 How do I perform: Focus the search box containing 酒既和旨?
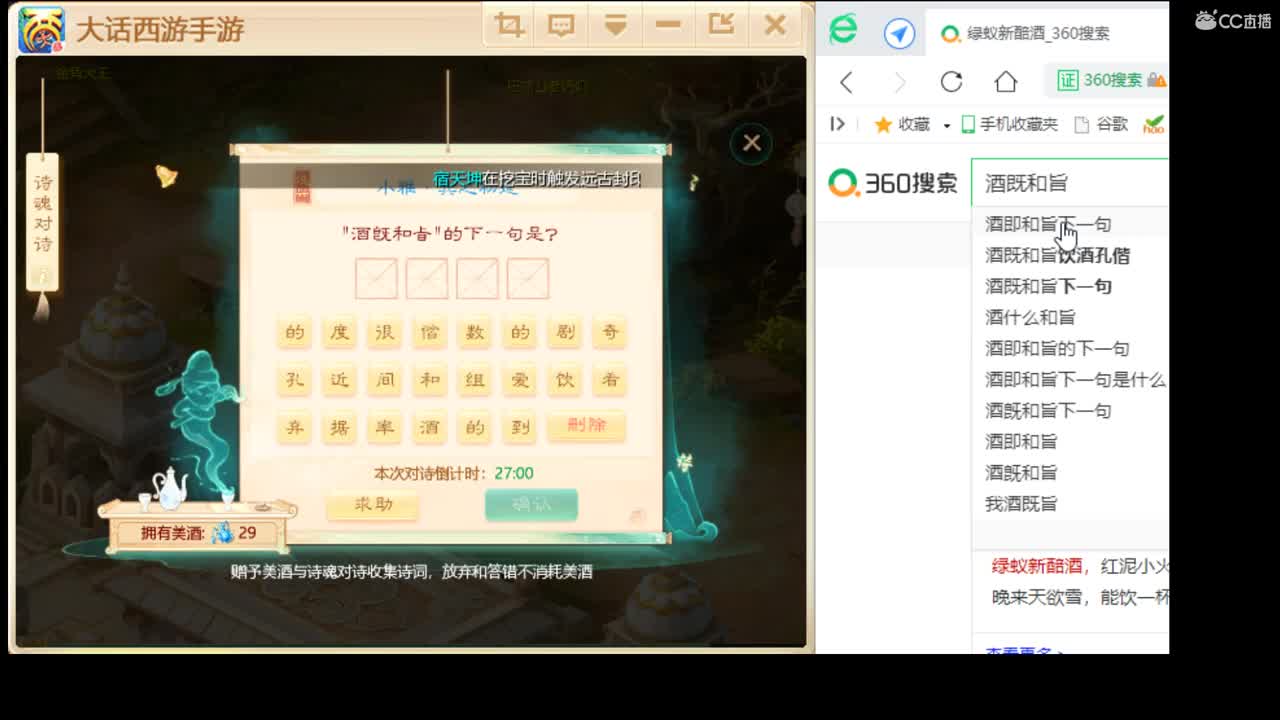coord(1070,183)
